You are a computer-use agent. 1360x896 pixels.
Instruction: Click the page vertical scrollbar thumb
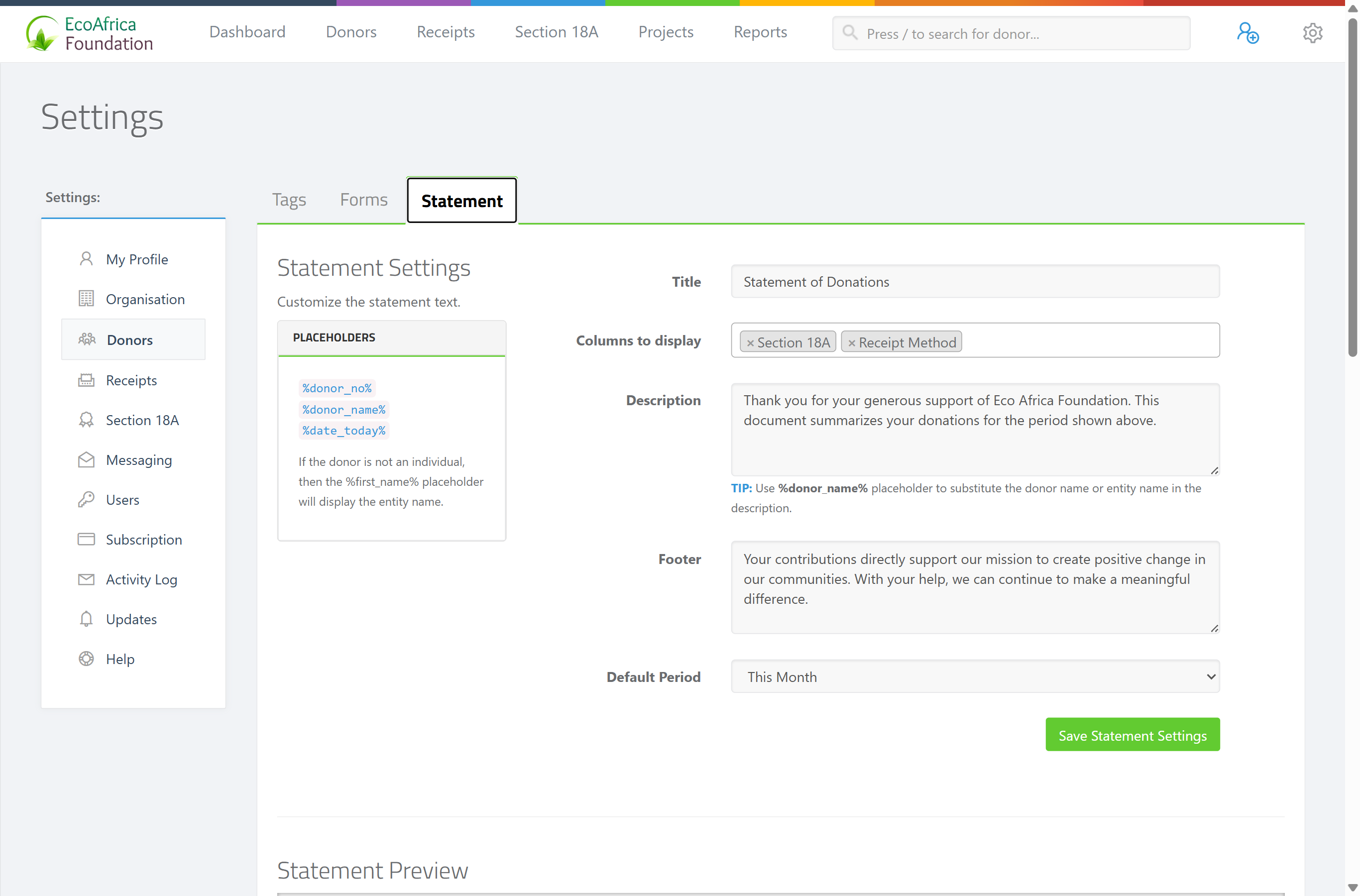1352,189
